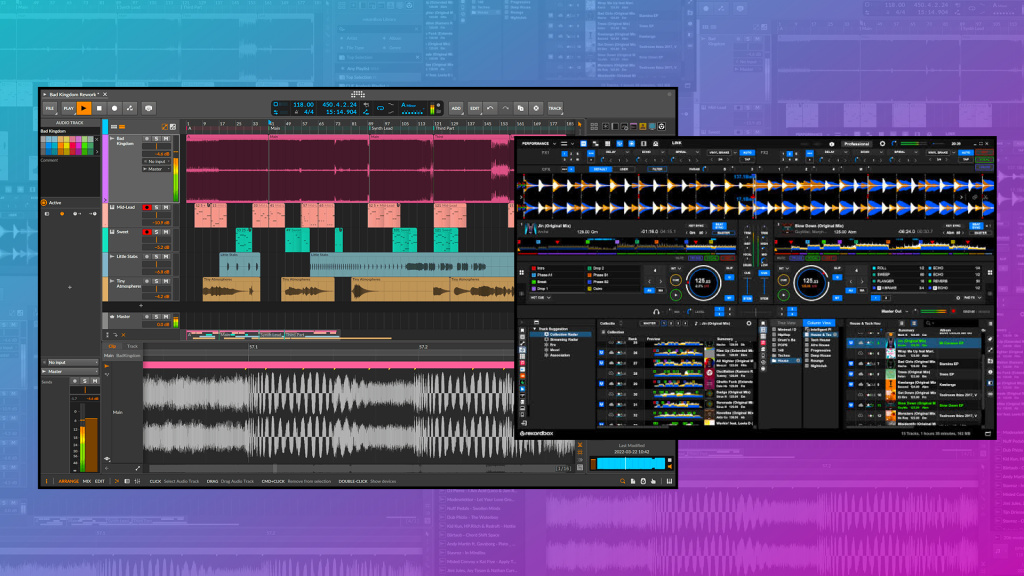Open the Master Out dropdown in rekordbox

(894, 312)
